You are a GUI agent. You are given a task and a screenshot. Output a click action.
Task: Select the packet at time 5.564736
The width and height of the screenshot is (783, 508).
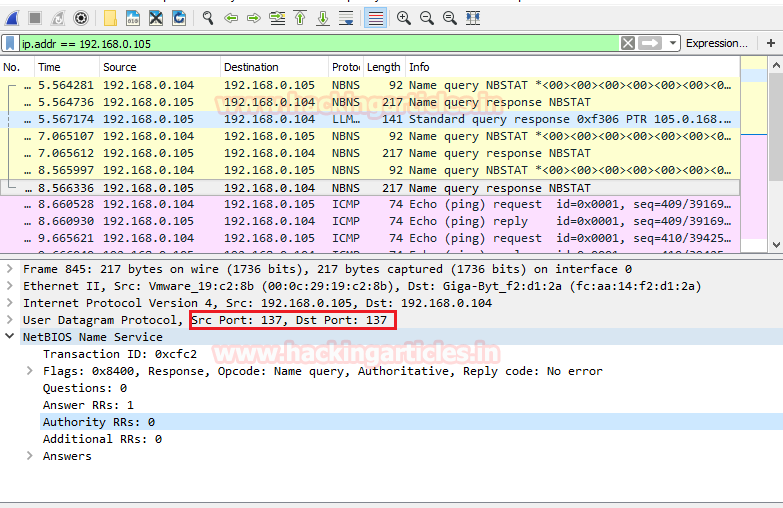tap(370, 102)
